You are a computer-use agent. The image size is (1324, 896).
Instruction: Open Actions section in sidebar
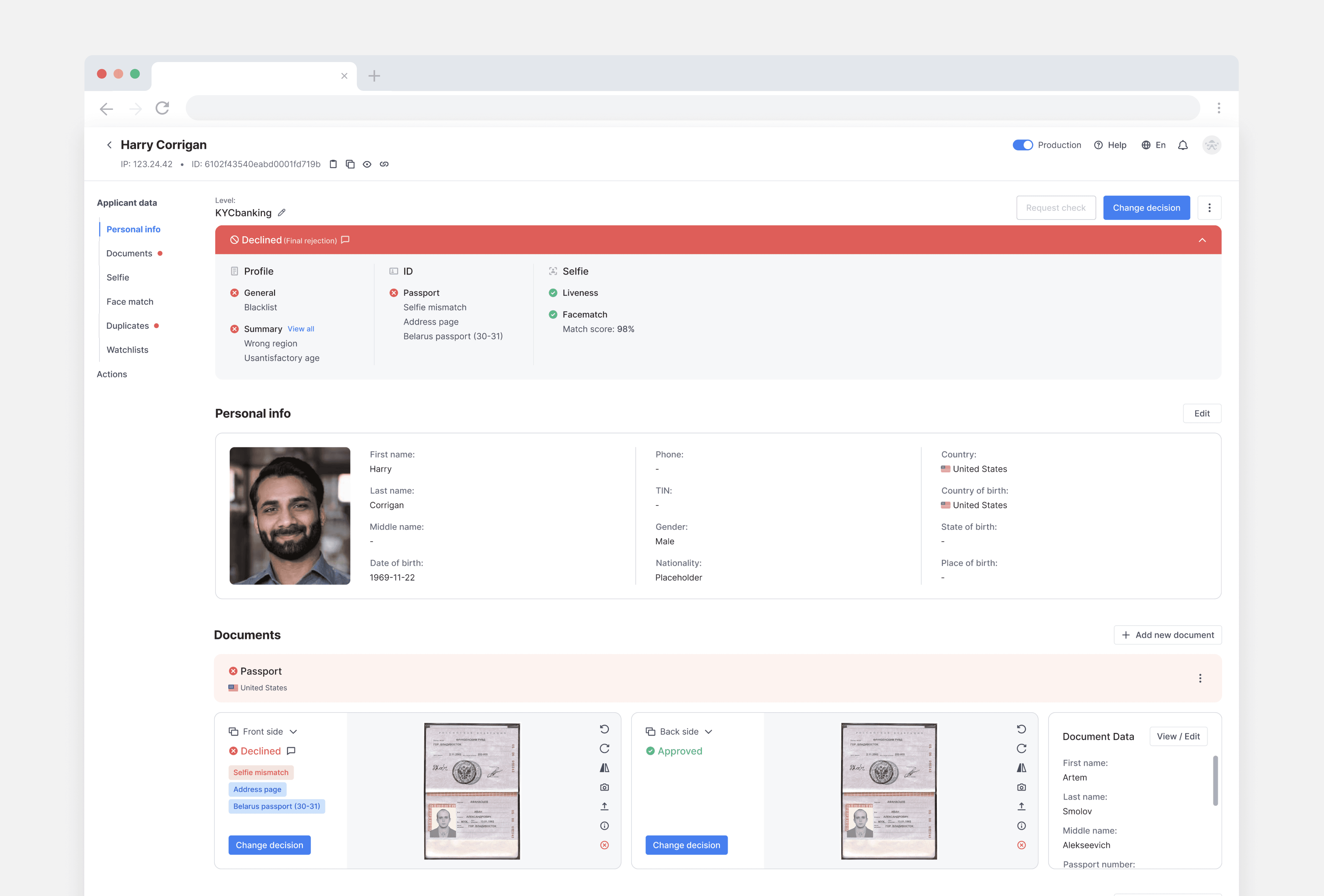click(x=112, y=374)
